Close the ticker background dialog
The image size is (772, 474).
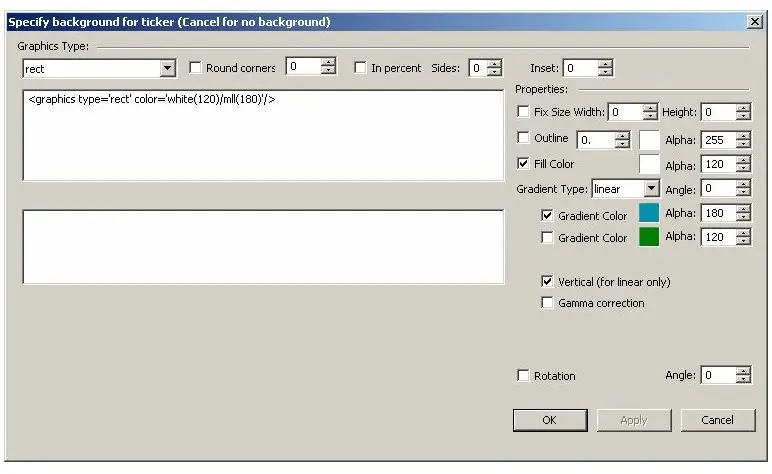(753, 21)
